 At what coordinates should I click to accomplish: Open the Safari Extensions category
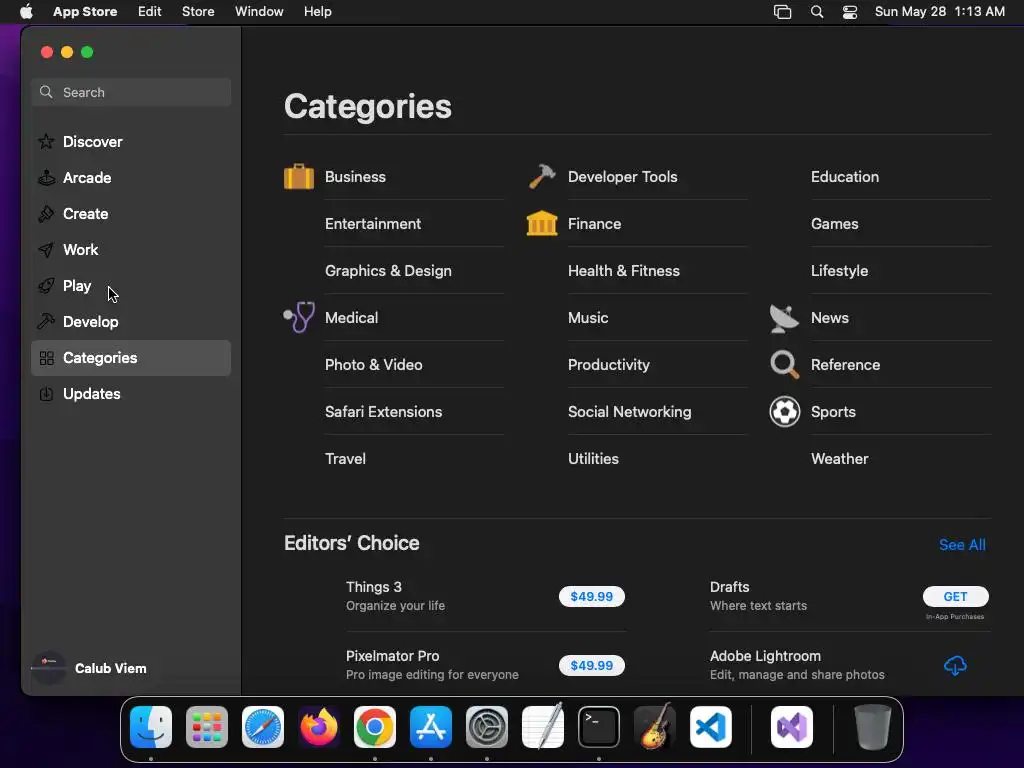[x=383, y=411]
